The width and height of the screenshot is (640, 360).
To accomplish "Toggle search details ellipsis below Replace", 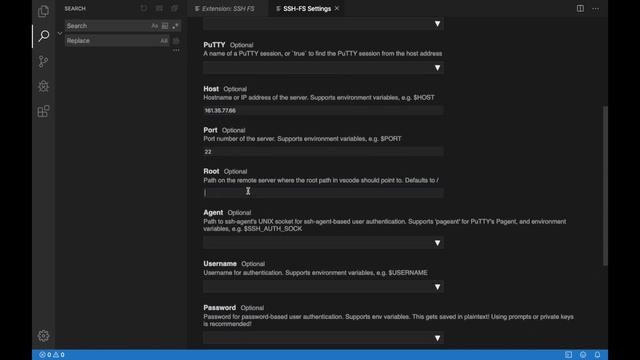I will tap(176, 50).
